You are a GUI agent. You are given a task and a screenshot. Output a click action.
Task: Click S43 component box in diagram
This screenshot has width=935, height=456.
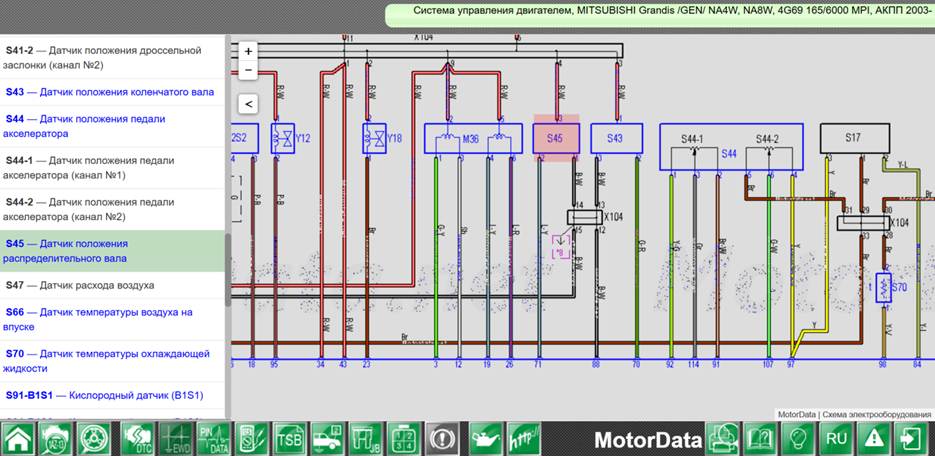click(617, 138)
